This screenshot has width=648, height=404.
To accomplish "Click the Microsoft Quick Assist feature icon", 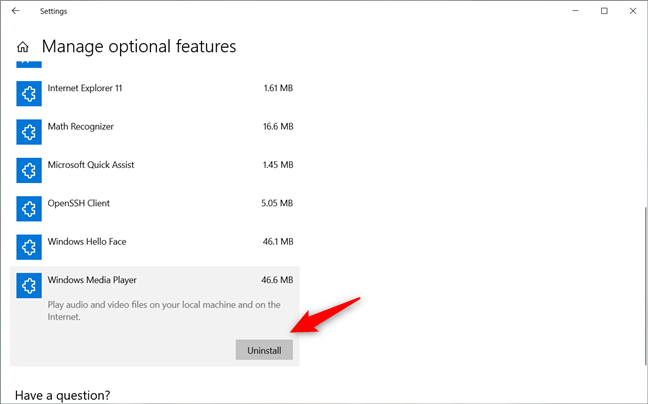I will tap(29, 170).
